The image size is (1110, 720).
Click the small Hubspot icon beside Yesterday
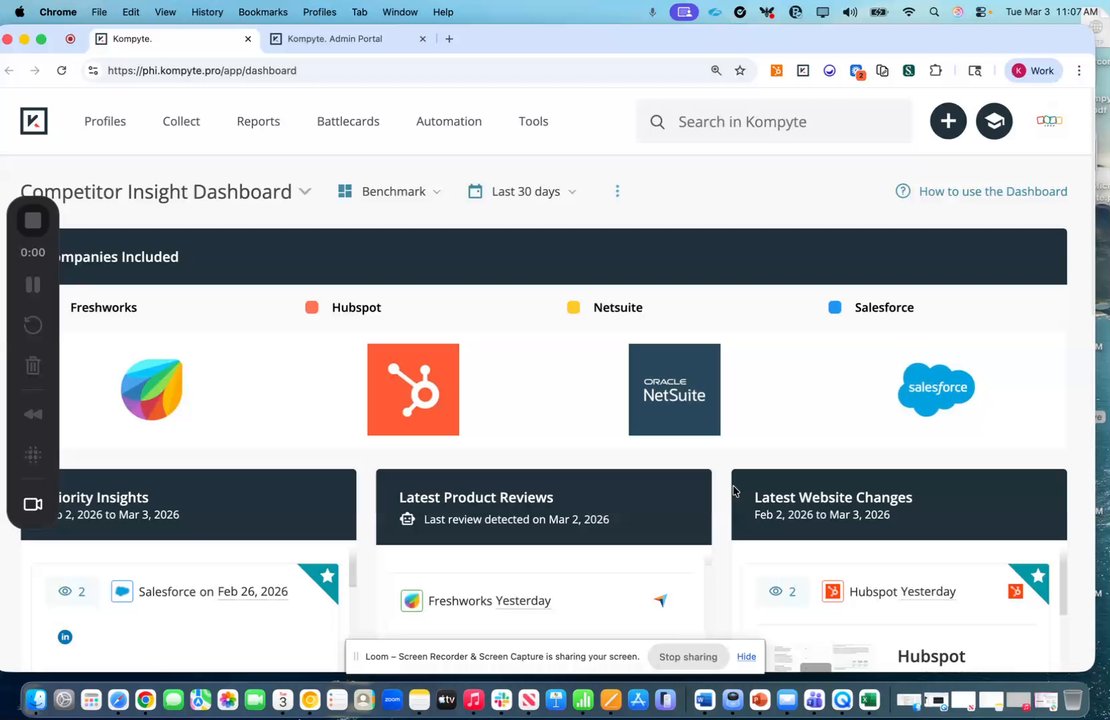click(x=1015, y=591)
